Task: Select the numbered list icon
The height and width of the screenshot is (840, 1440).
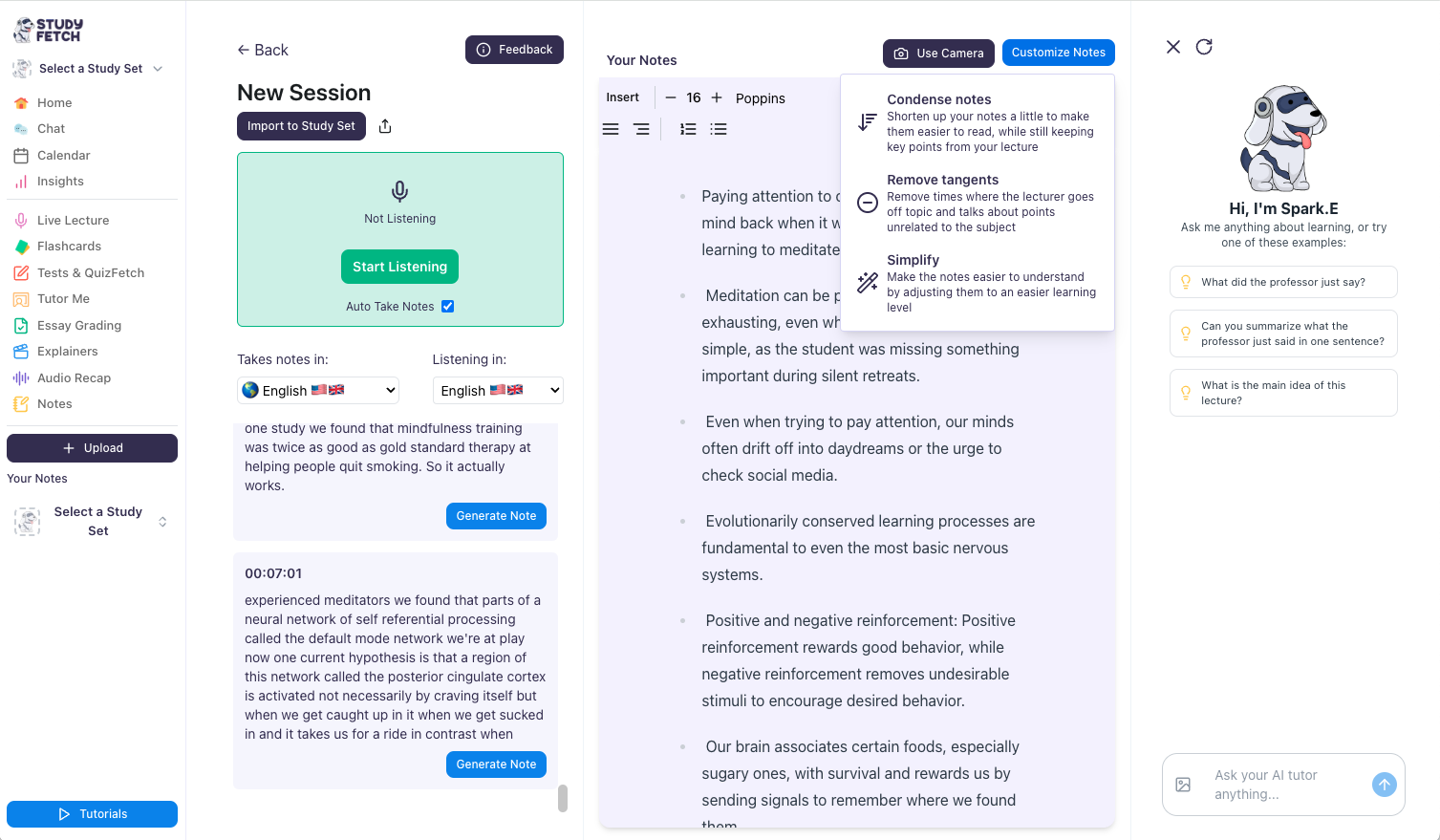Action: [x=688, y=128]
